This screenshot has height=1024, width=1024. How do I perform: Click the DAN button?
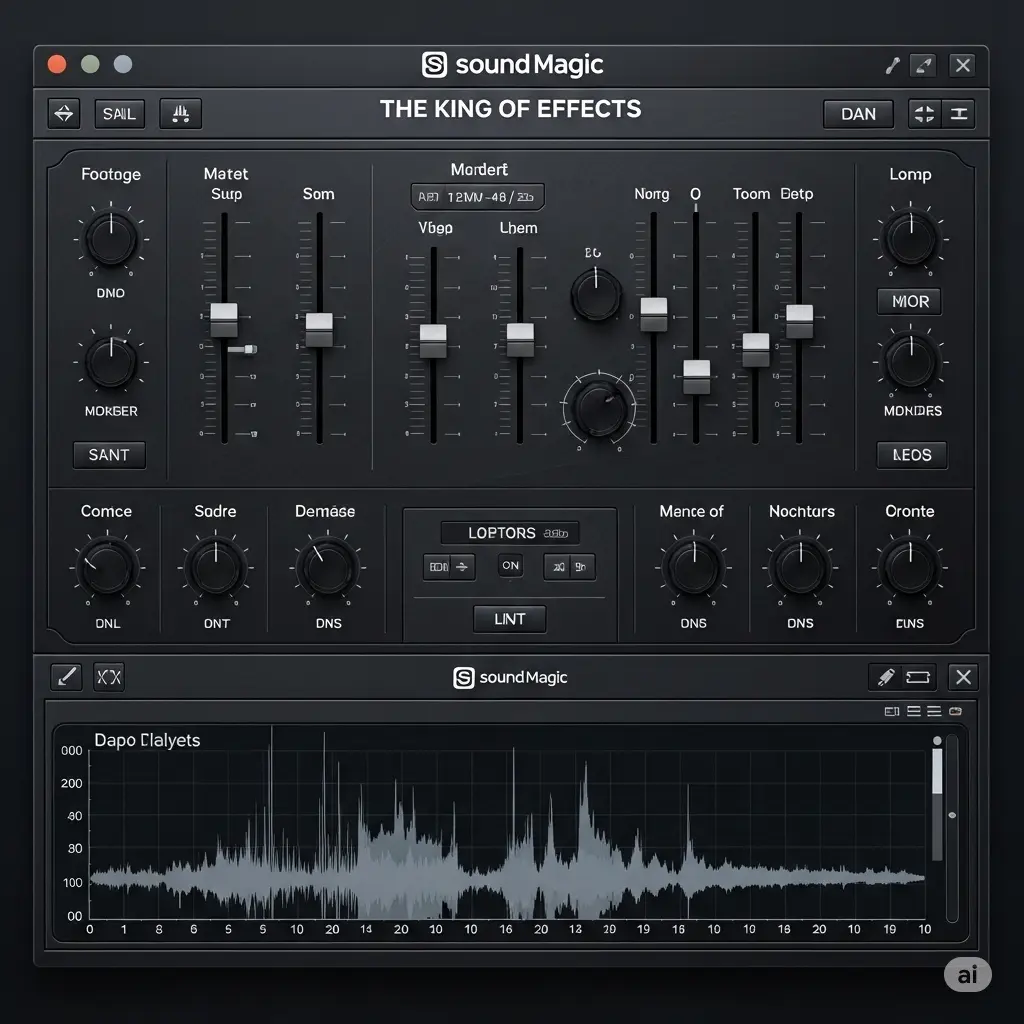click(x=858, y=114)
